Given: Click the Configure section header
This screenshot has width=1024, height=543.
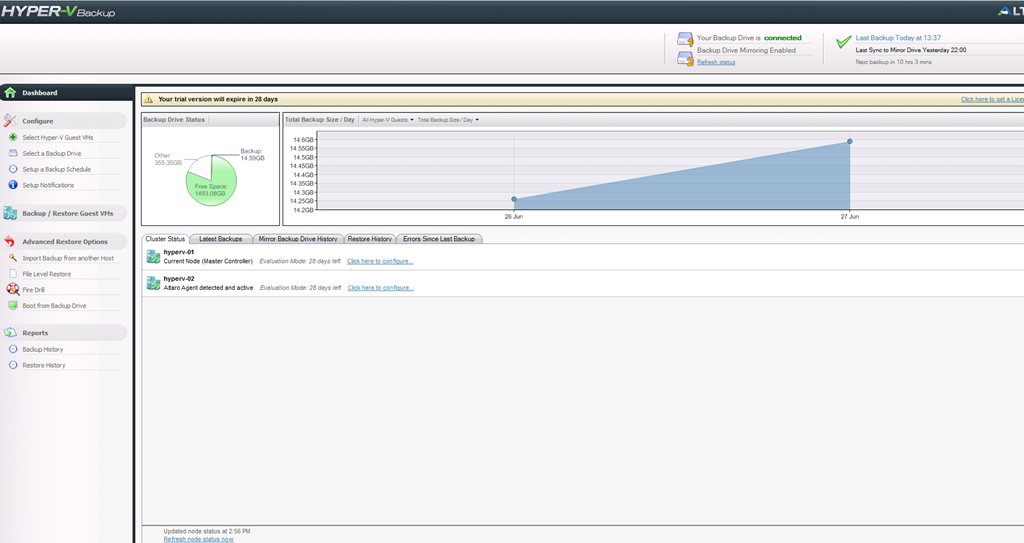Looking at the screenshot, I should (64, 121).
